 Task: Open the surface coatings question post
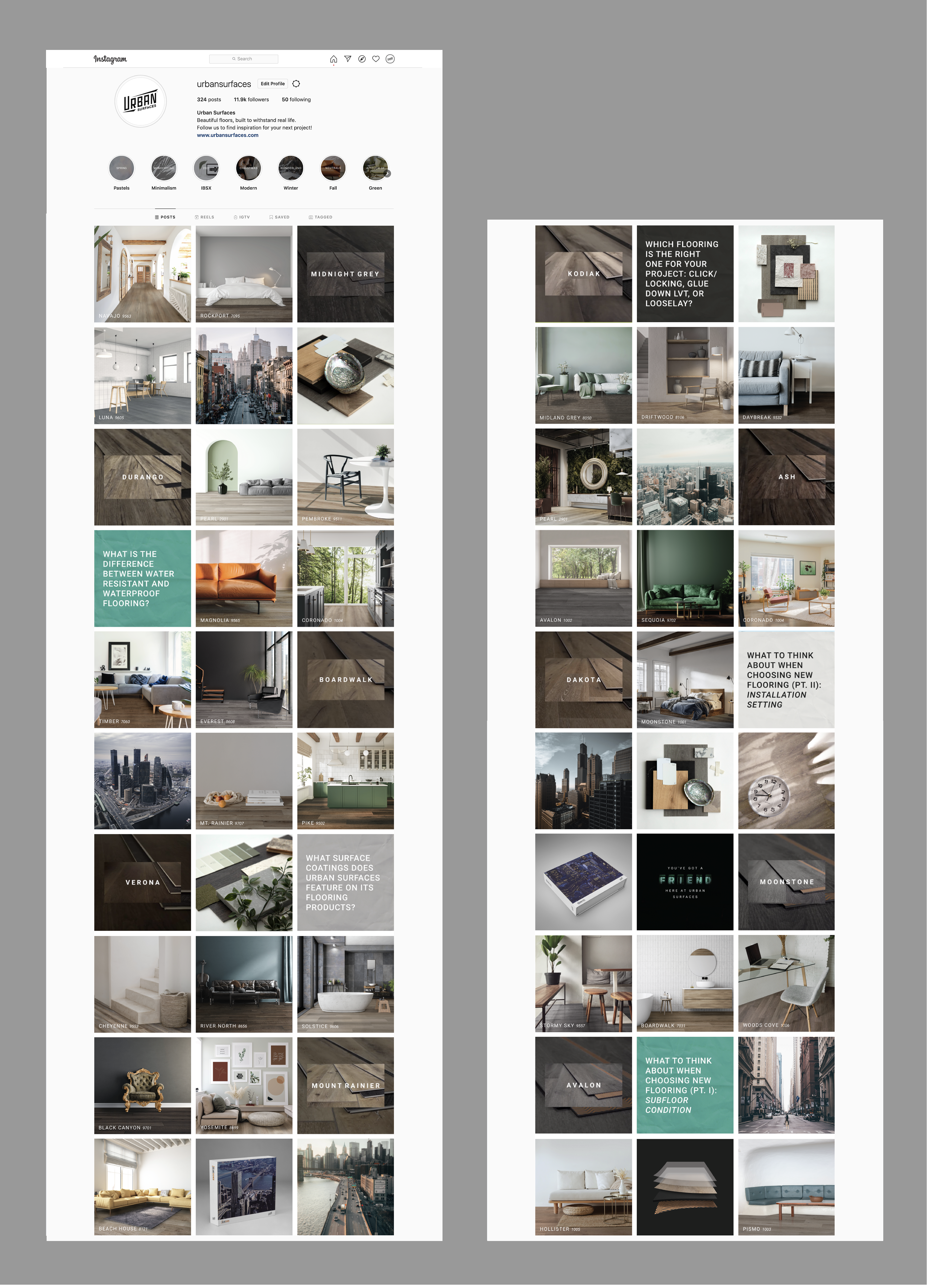(x=345, y=882)
